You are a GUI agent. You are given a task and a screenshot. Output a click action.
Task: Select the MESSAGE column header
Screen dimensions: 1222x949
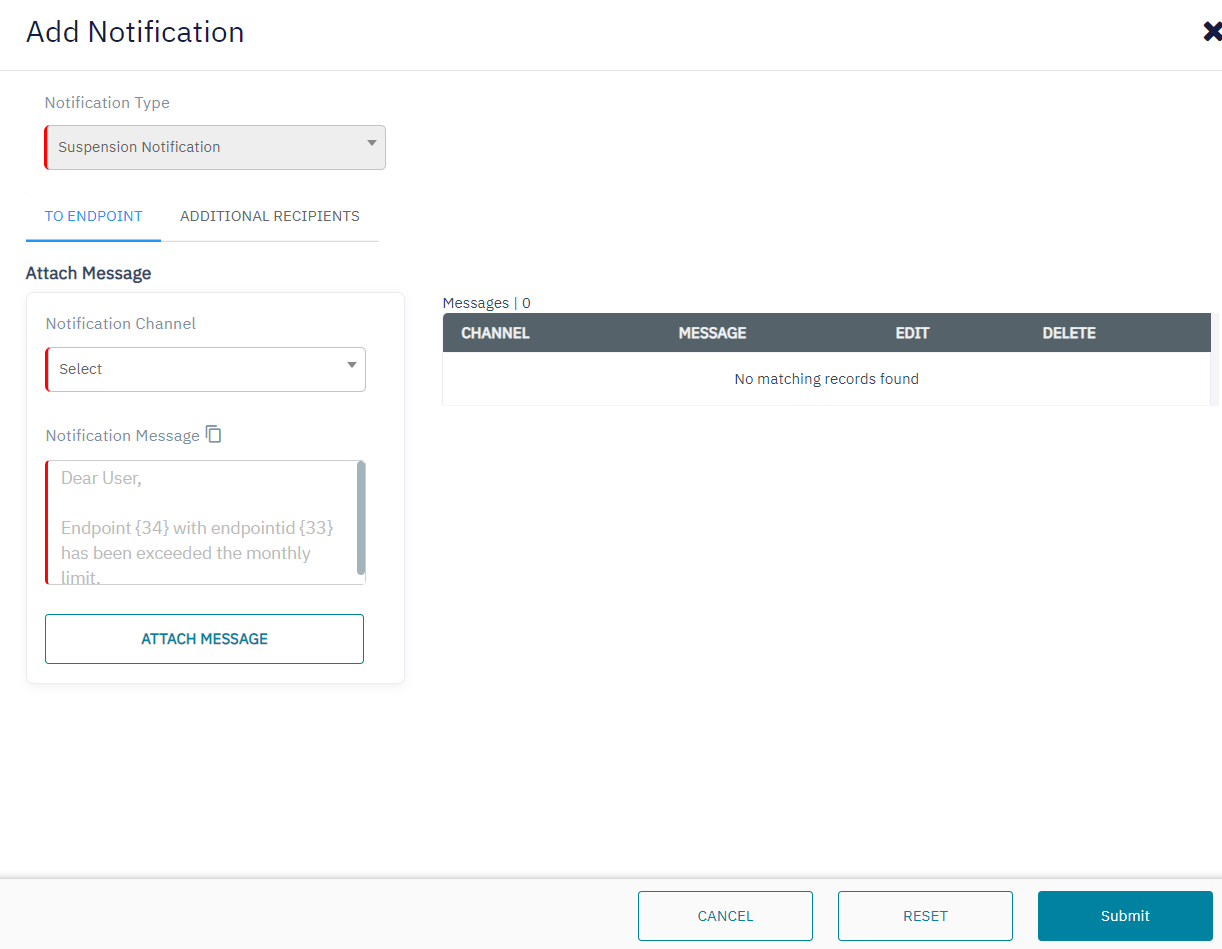click(x=712, y=333)
